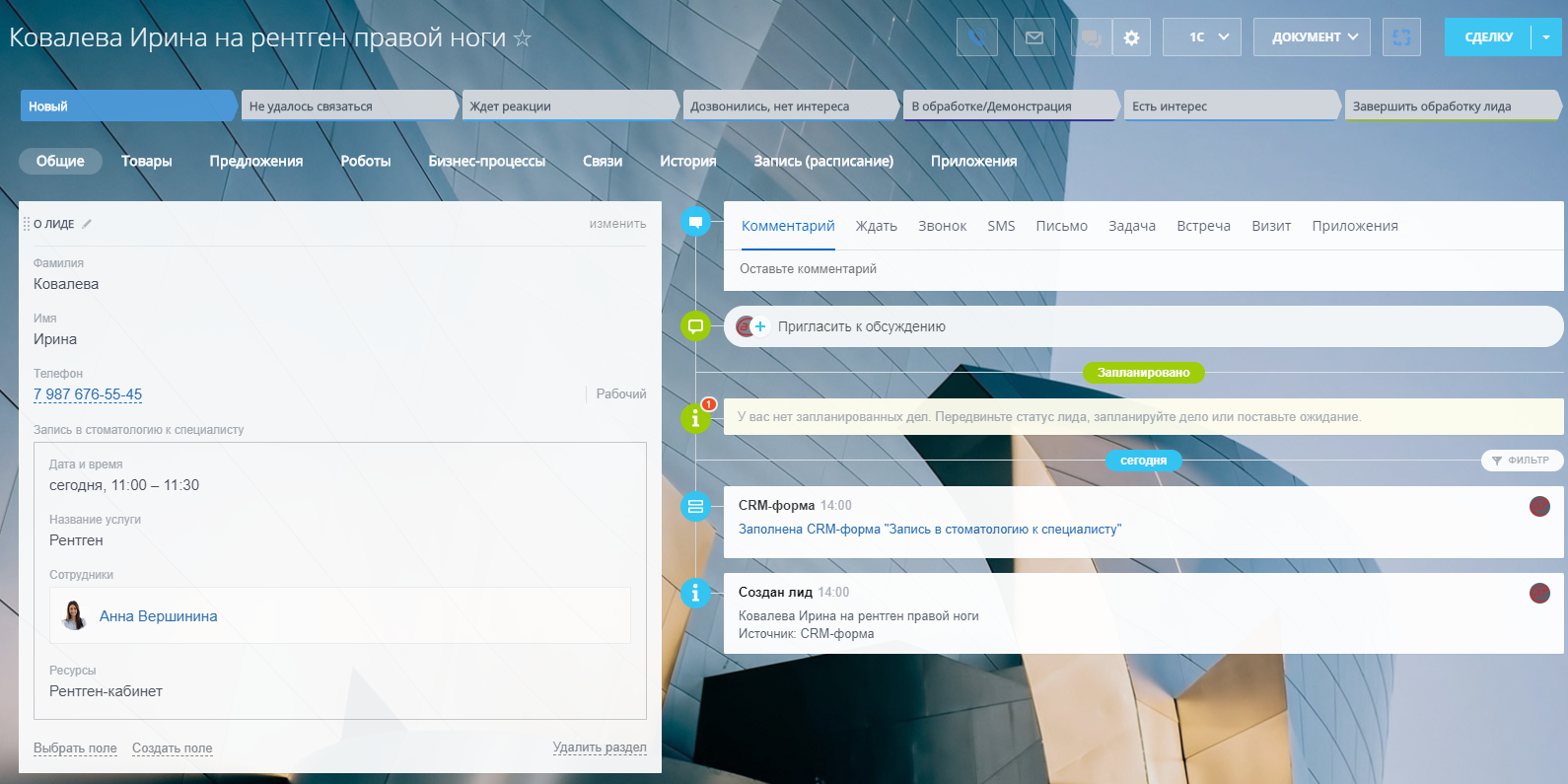The image size is (1568, 784).
Task: Click the blue arrows-square icon beside ДОКУМЕНТ
Action: click(x=1401, y=37)
